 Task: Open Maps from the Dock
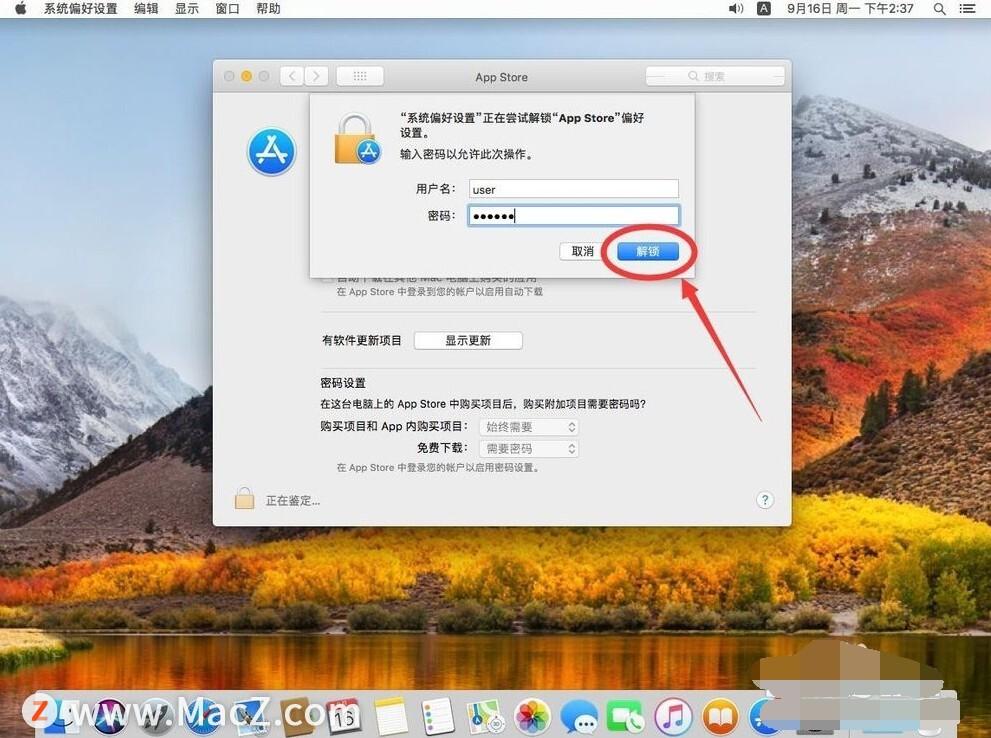coord(486,715)
